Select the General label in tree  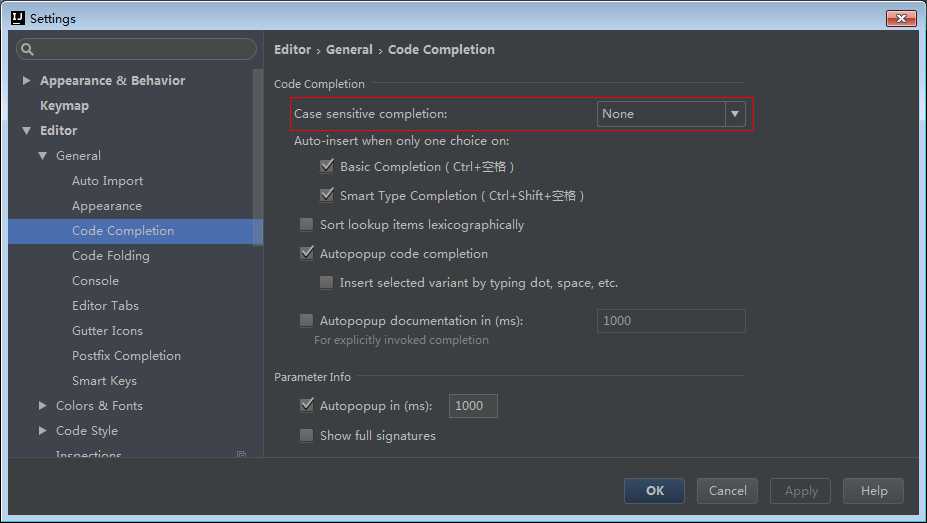click(x=78, y=155)
